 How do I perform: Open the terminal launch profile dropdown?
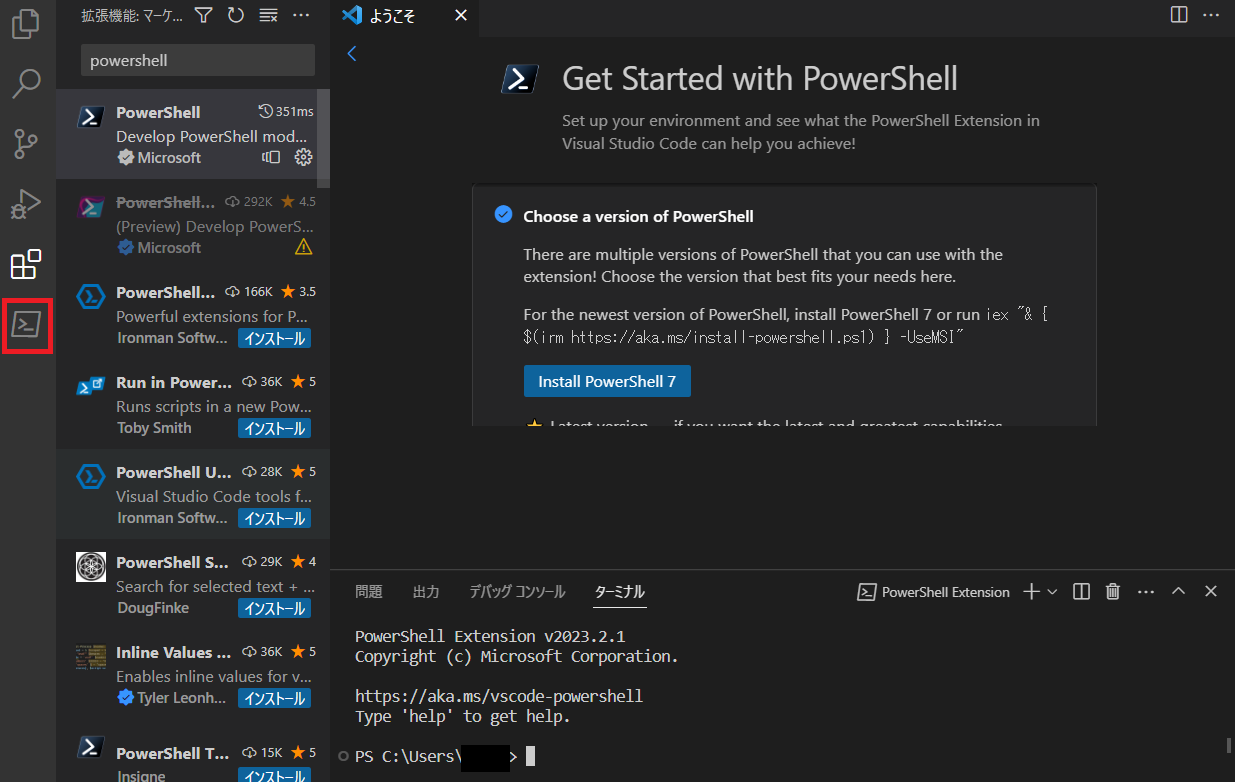click(1052, 592)
